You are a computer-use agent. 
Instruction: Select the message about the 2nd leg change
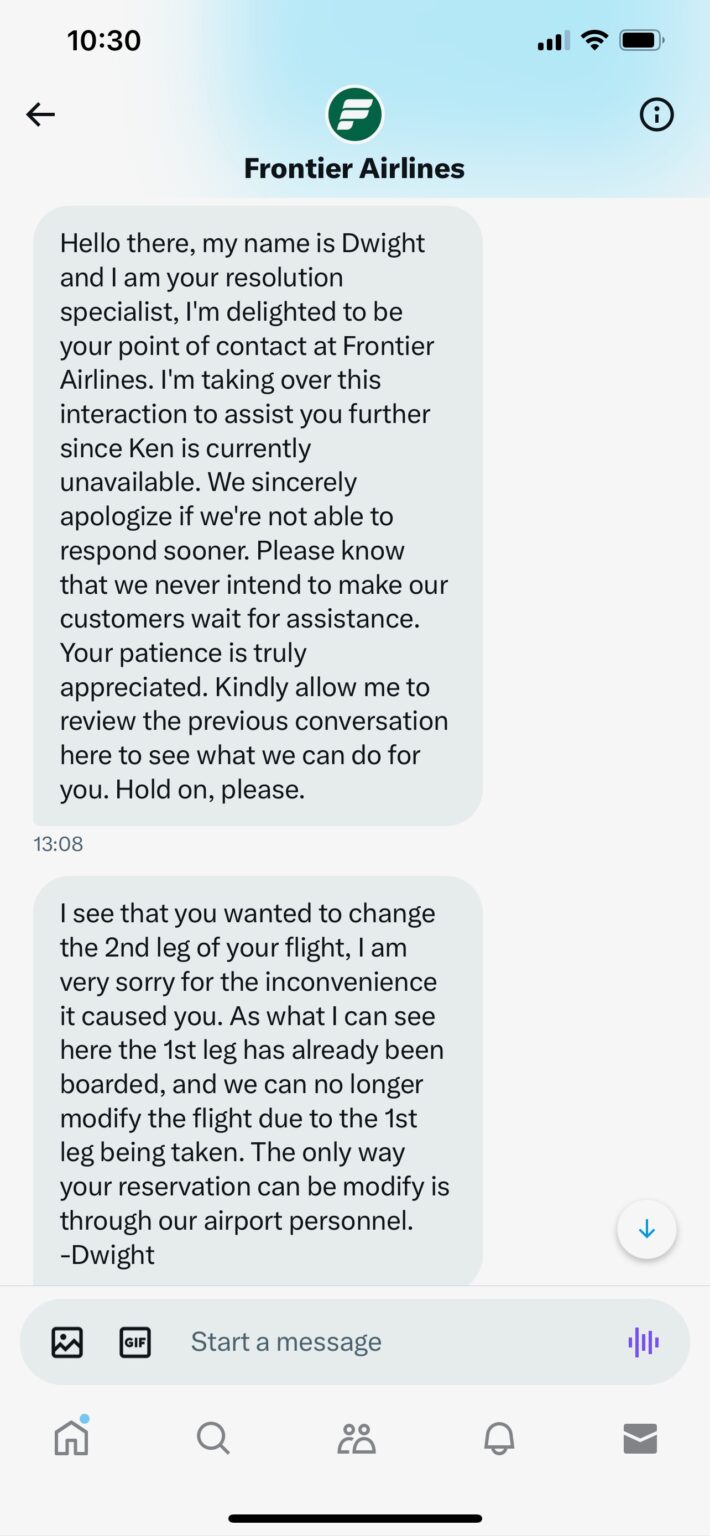(255, 1080)
